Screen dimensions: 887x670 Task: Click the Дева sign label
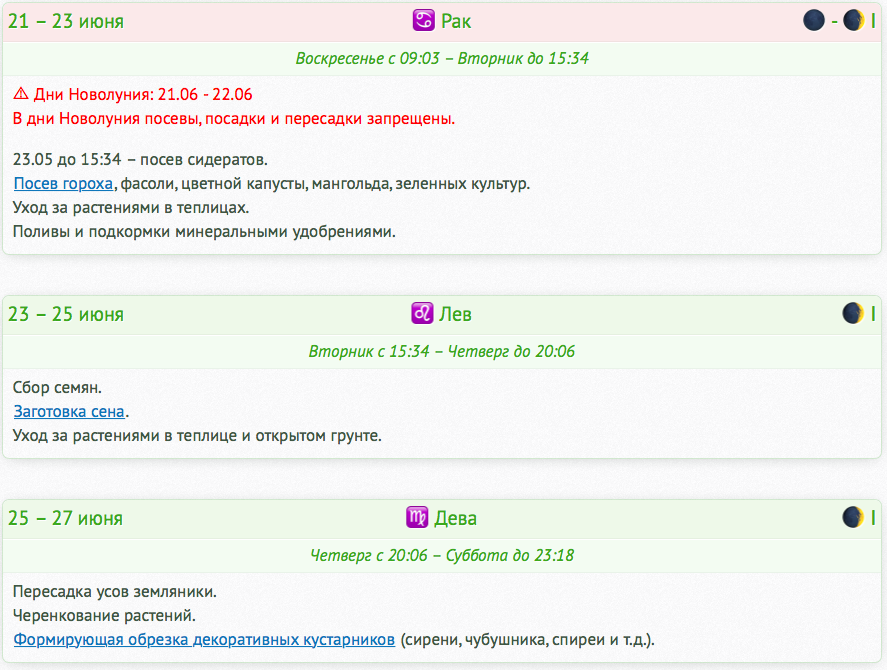tap(455, 518)
